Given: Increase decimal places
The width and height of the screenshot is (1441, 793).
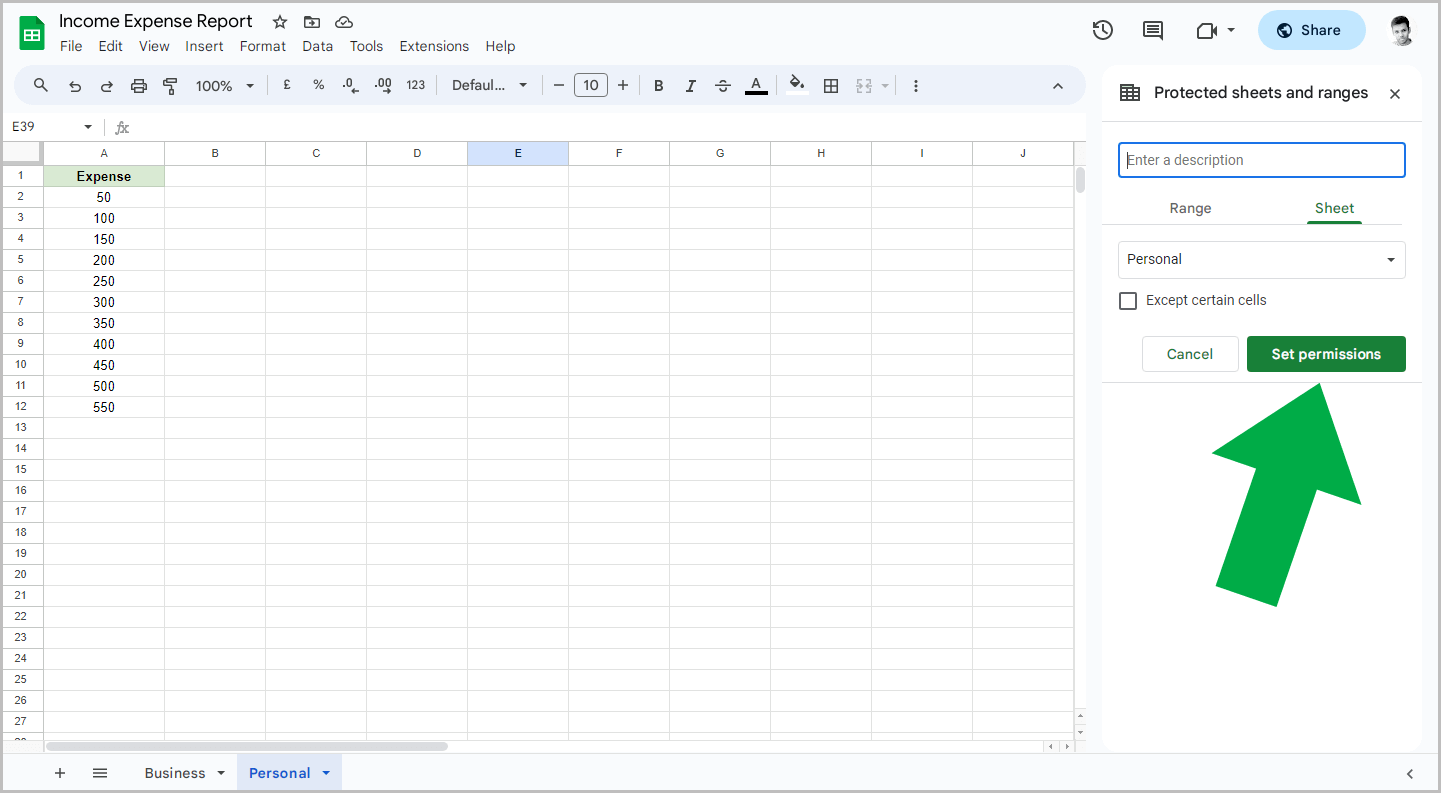Looking at the screenshot, I should tap(383, 86).
